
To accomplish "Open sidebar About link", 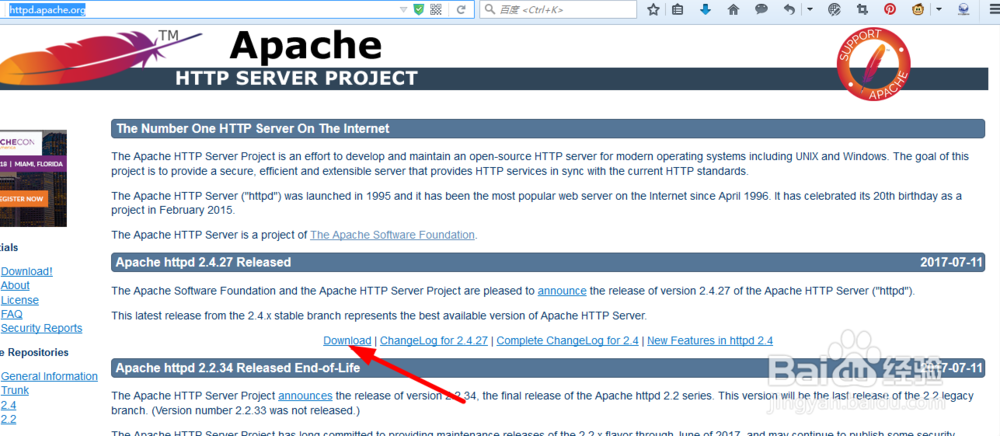I will pyautogui.click(x=15, y=285).
